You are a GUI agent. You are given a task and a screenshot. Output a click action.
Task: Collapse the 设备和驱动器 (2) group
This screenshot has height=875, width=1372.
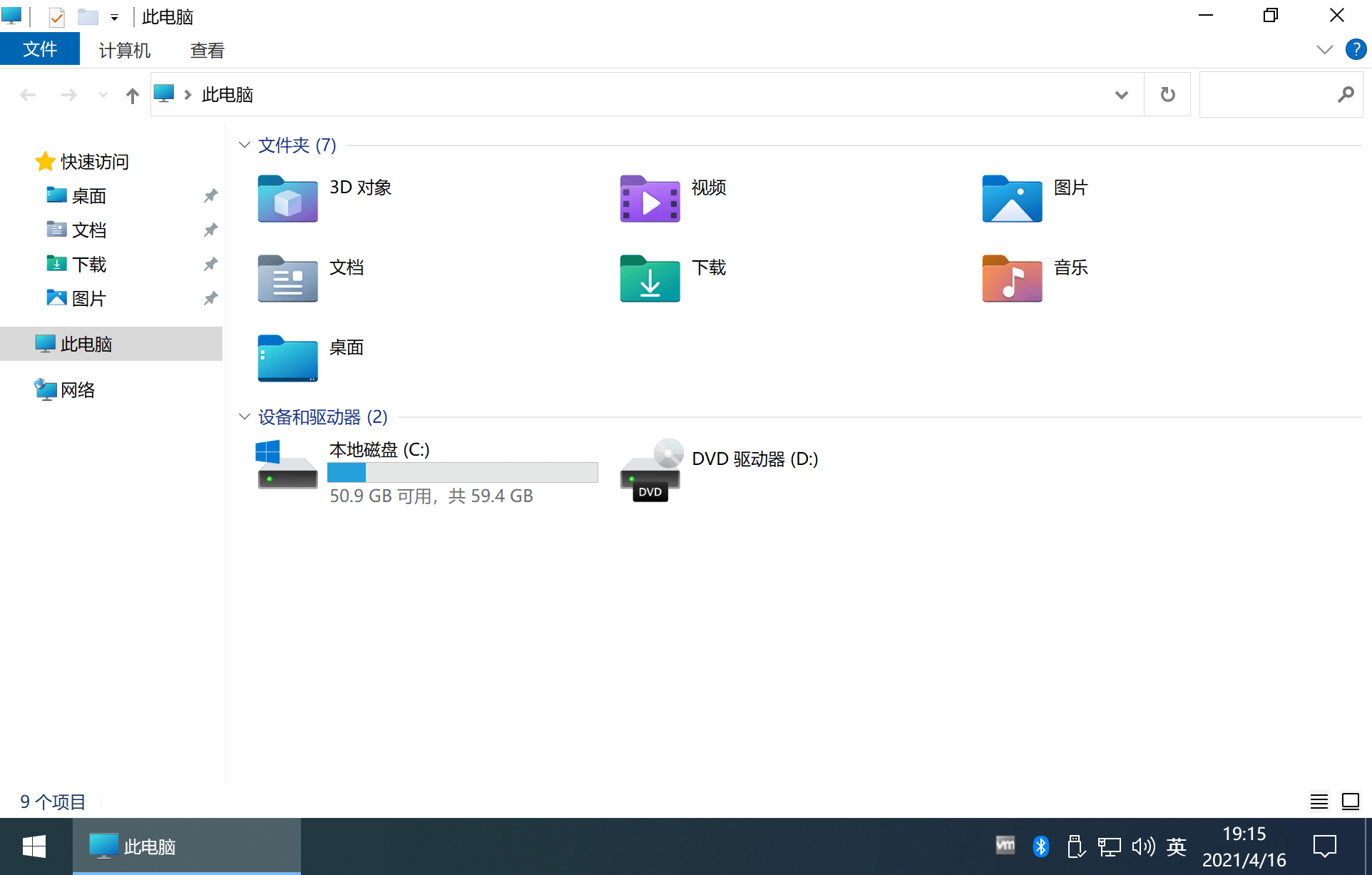tap(245, 416)
